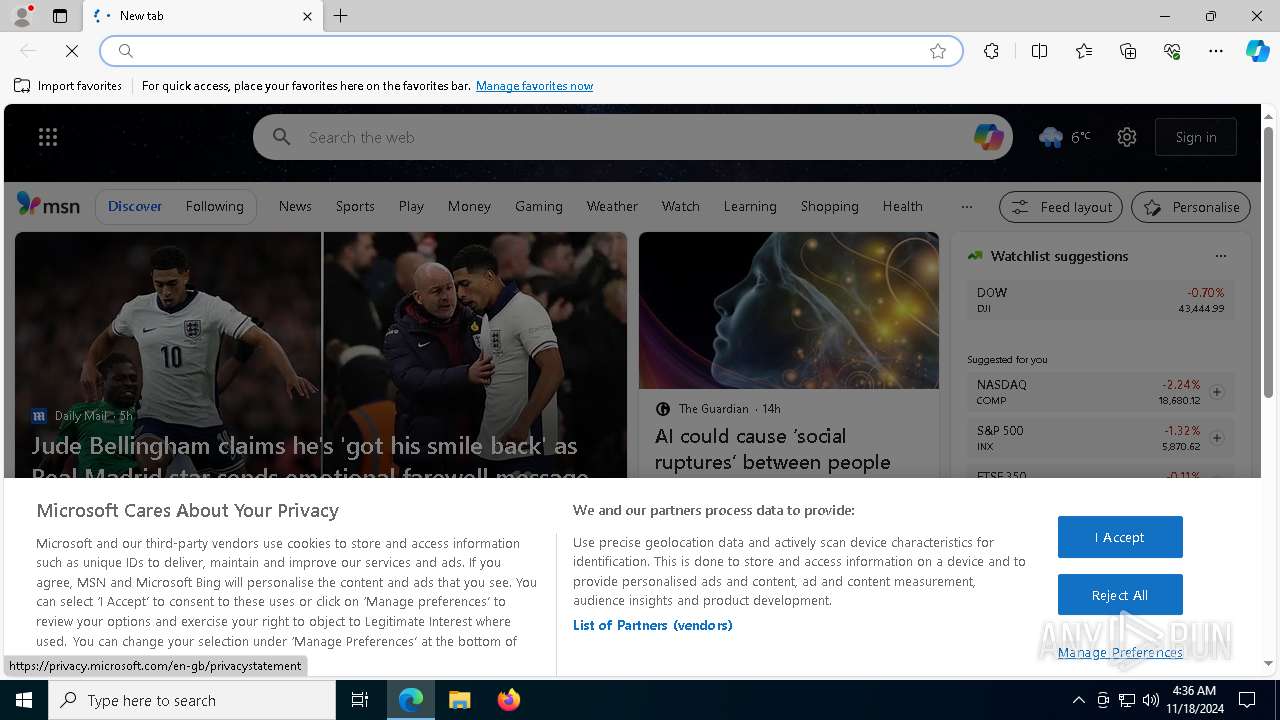Open Edge Settings and more menu

point(1216,51)
